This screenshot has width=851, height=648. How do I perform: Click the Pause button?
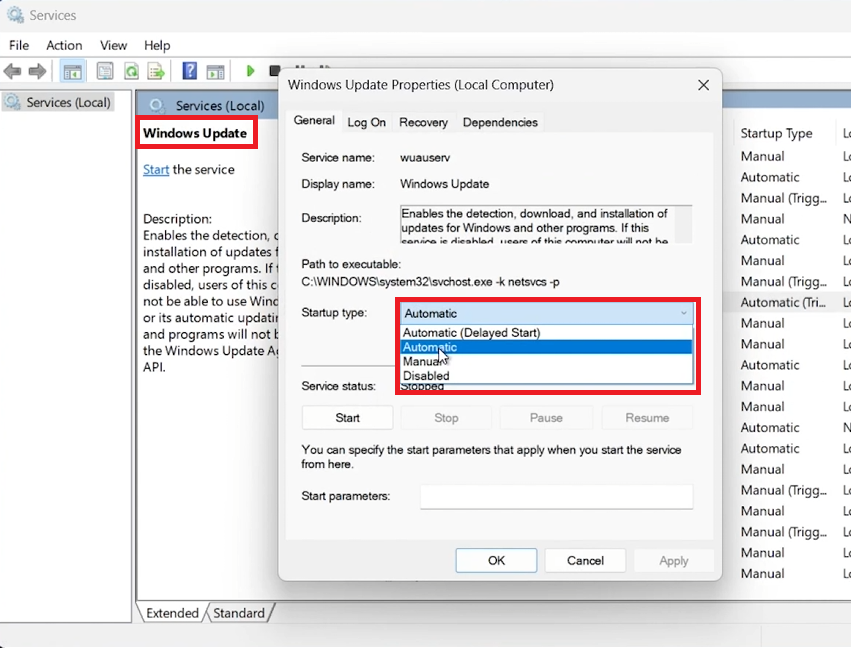tap(546, 418)
